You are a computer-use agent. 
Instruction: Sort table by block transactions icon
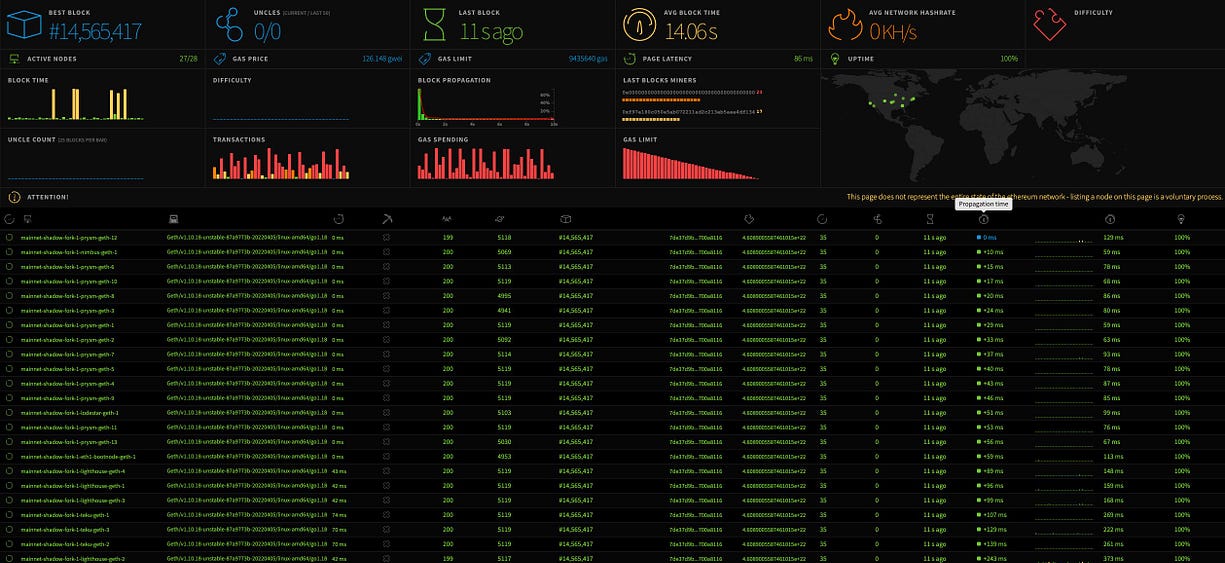822,218
